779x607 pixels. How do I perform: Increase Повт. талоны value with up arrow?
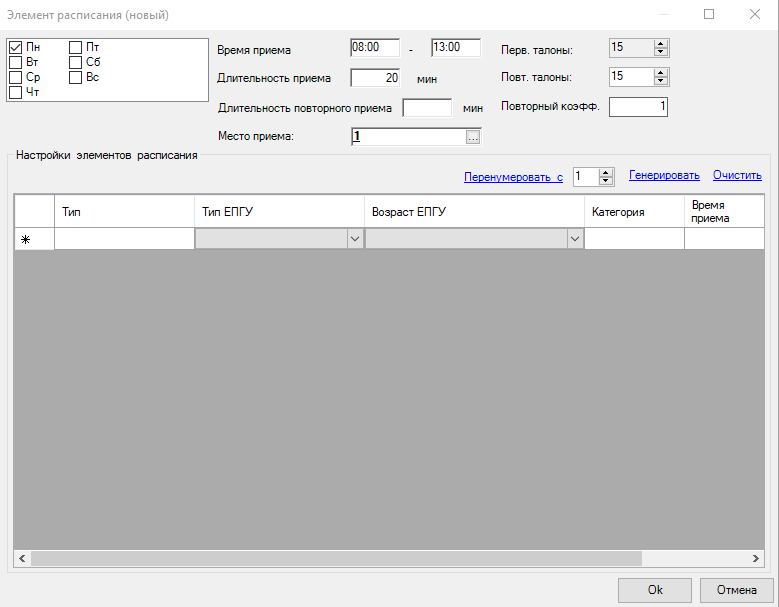[x=660, y=73]
